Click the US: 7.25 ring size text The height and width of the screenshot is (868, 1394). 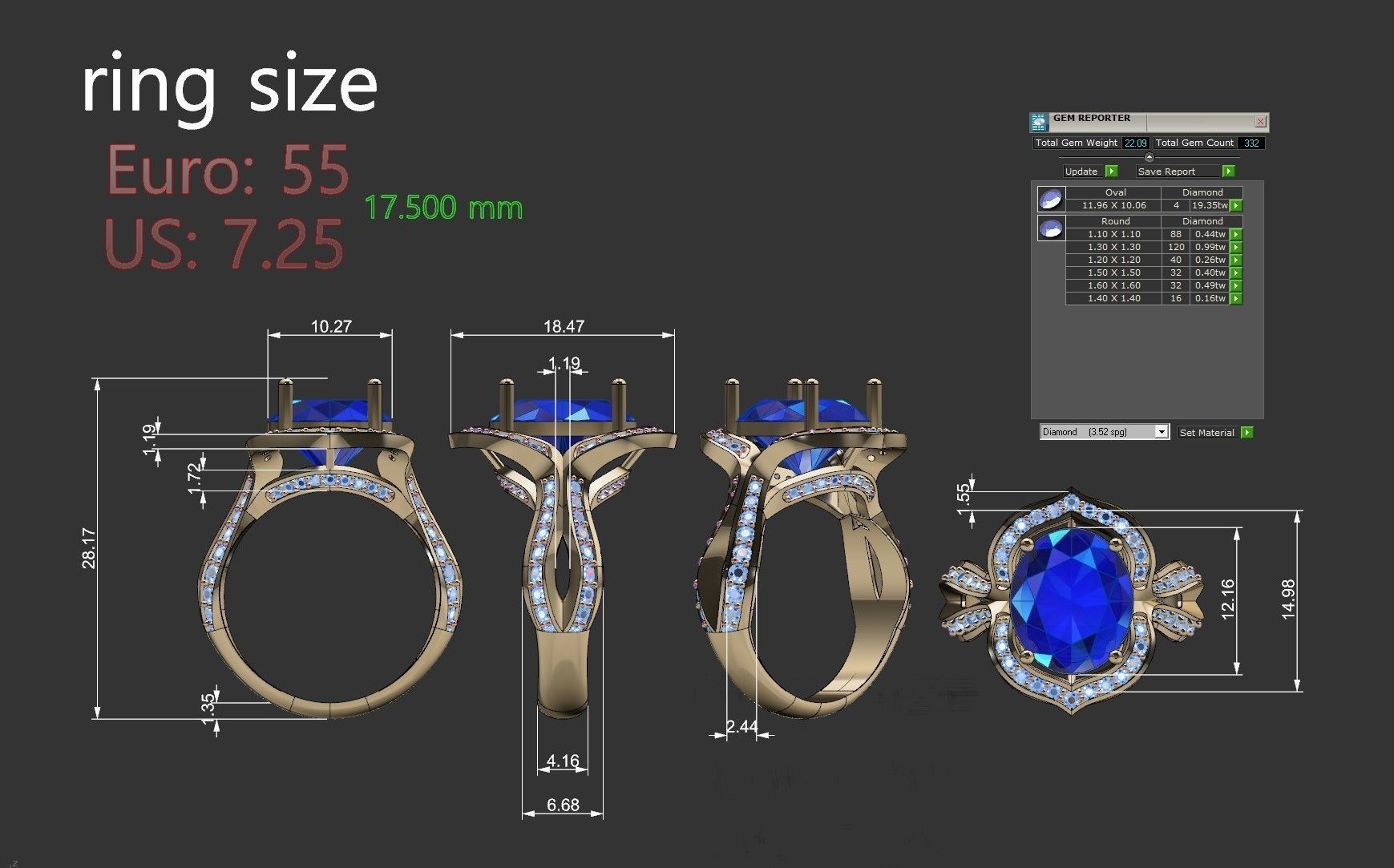point(224,244)
